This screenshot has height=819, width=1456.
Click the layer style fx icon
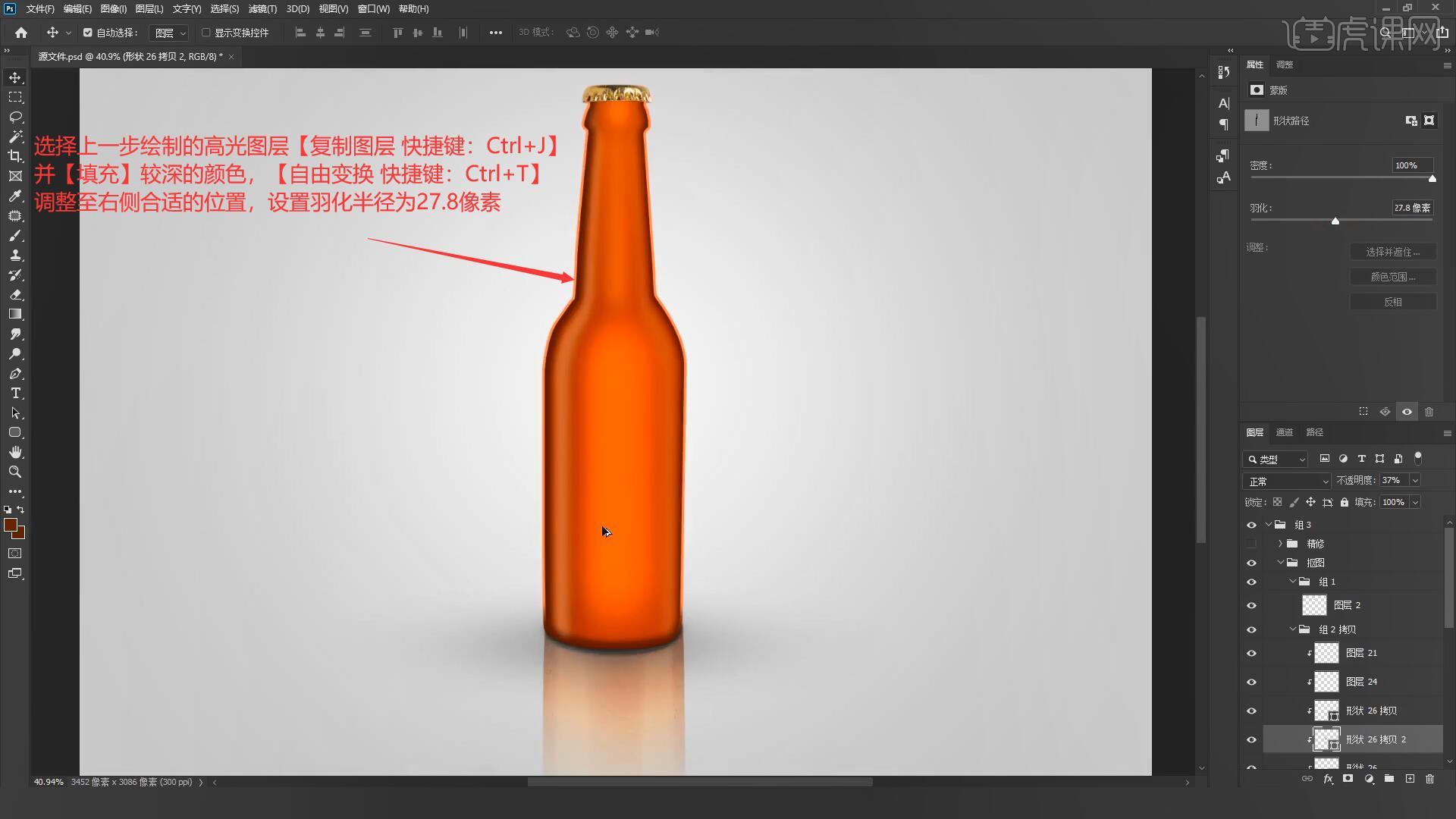pos(1328,779)
